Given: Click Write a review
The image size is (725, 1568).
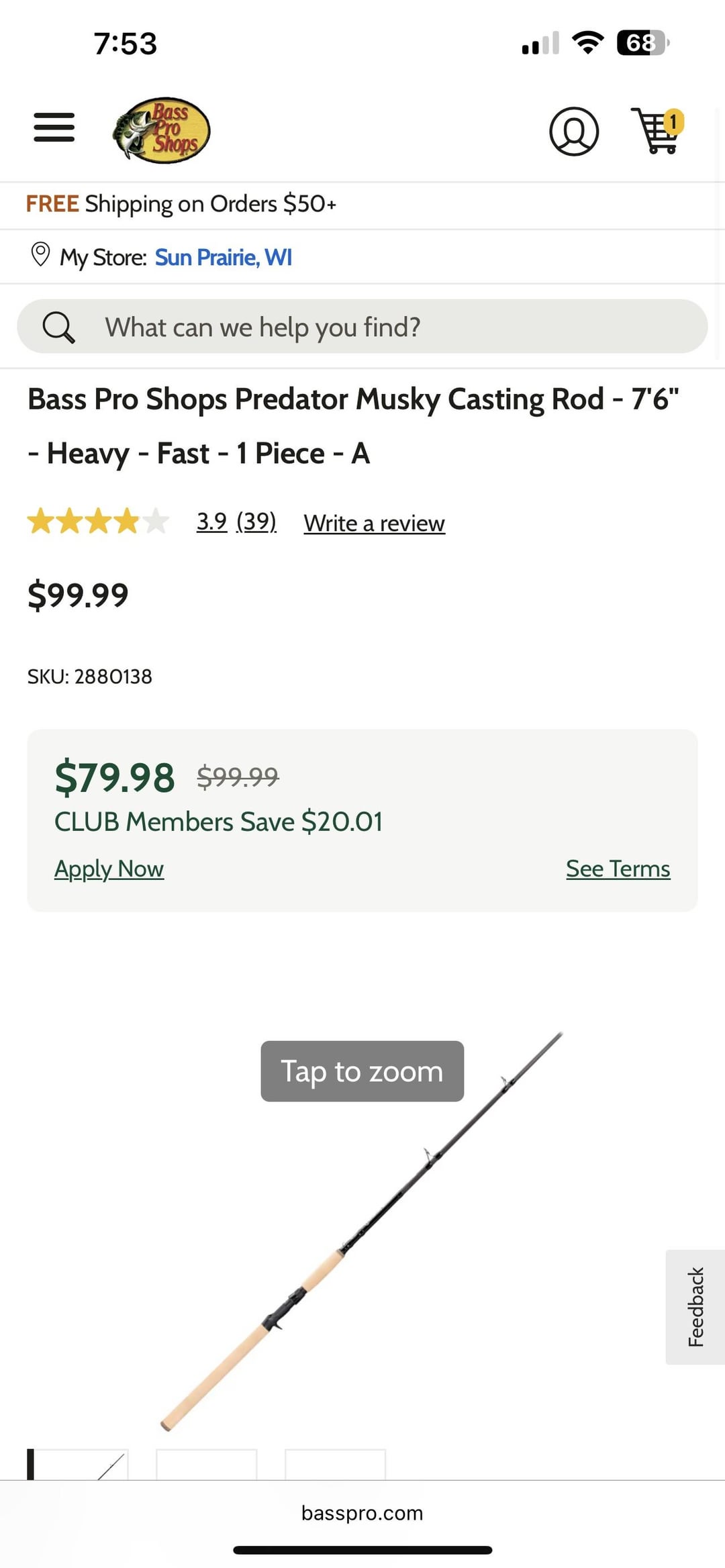Looking at the screenshot, I should point(374,524).
